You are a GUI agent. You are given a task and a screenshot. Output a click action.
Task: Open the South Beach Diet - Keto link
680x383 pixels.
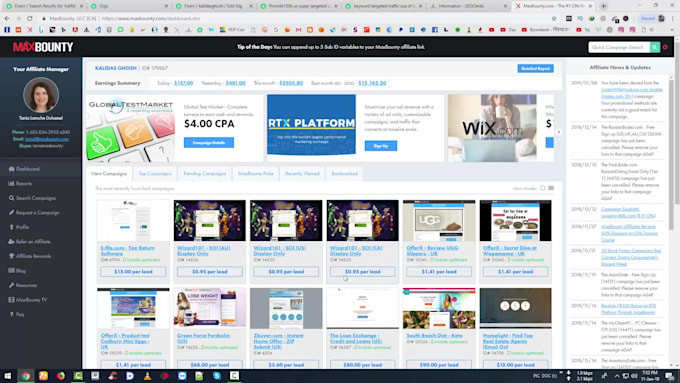coord(434,336)
